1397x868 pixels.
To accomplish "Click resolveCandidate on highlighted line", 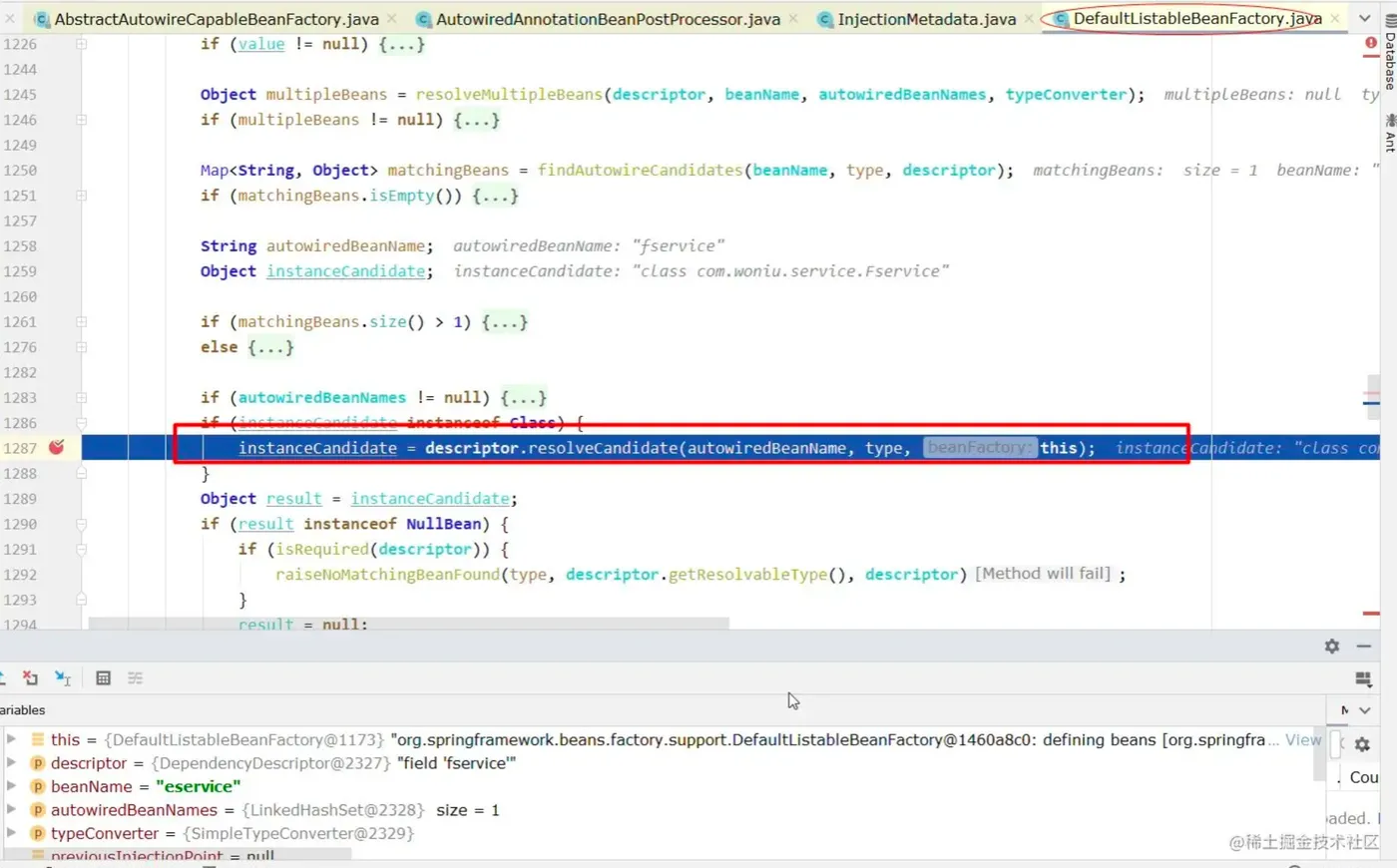I will pyautogui.click(x=603, y=448).
